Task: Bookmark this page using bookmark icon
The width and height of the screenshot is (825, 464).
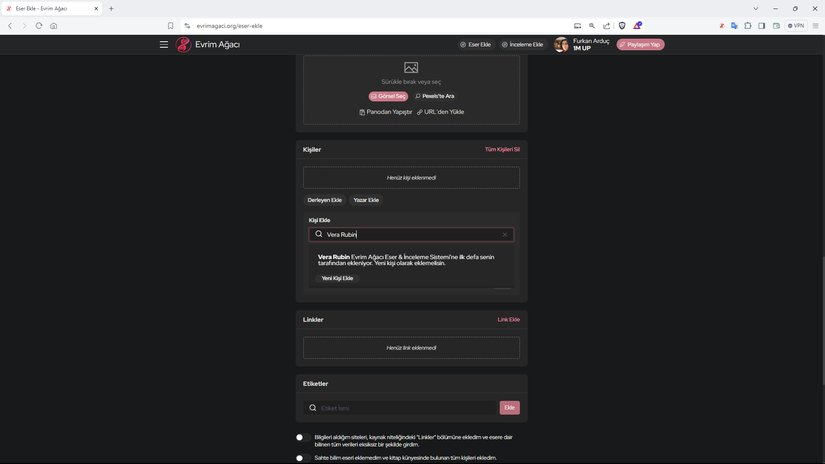Action: pyautogui.click(x=171, y=25)
